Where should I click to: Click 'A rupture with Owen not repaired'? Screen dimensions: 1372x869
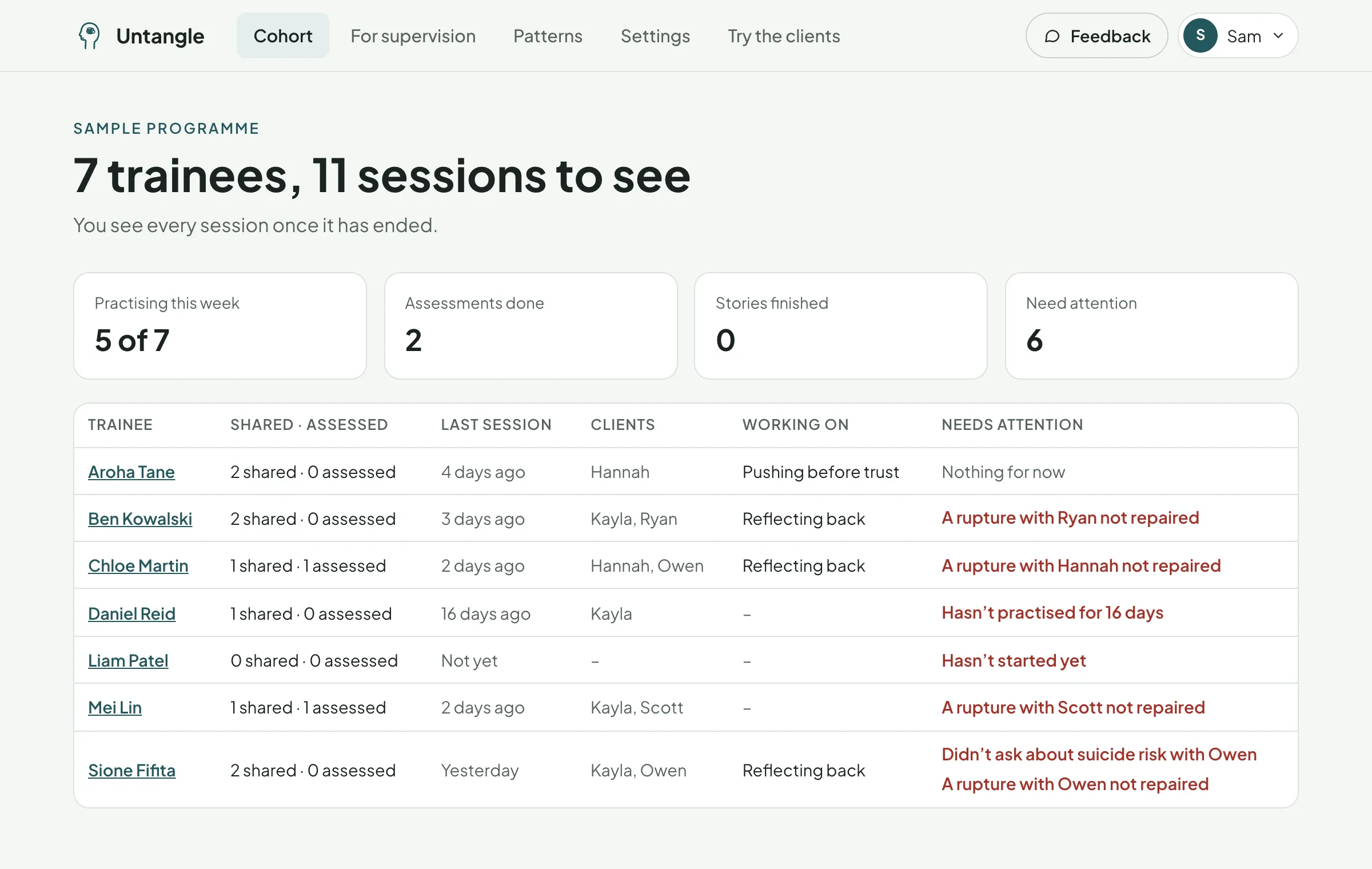pos(1075,784)
